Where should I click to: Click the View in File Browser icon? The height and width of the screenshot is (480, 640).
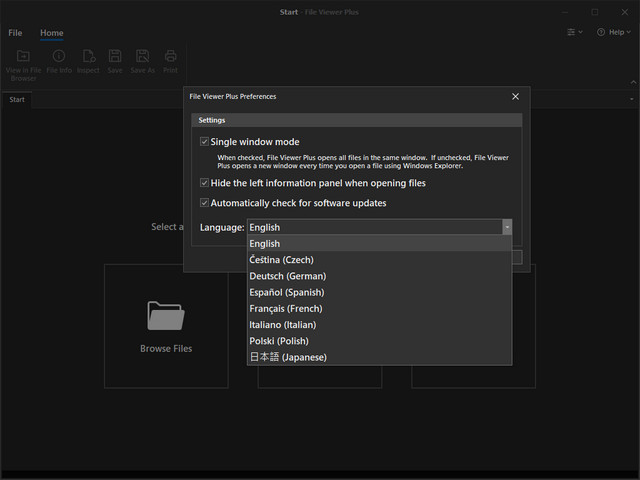coord(23,56)
